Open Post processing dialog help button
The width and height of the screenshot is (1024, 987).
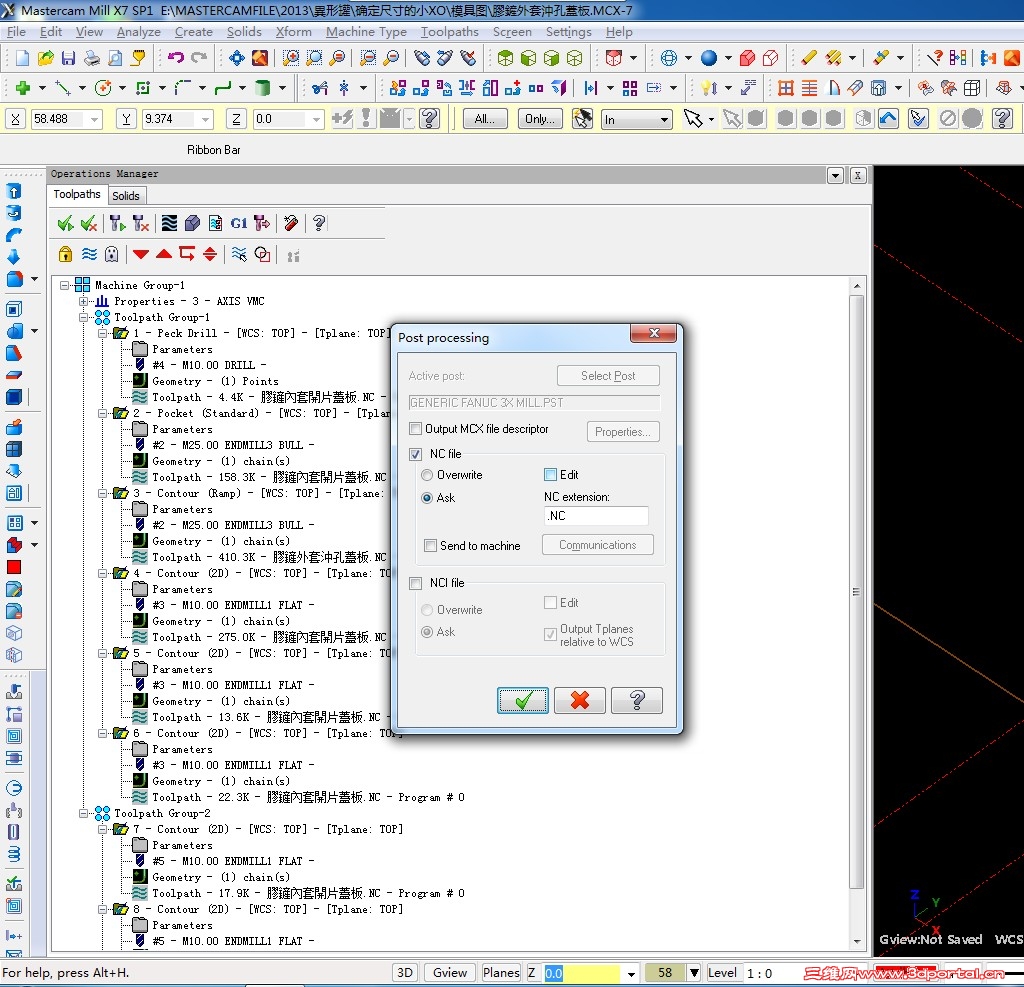coord(637,700)
